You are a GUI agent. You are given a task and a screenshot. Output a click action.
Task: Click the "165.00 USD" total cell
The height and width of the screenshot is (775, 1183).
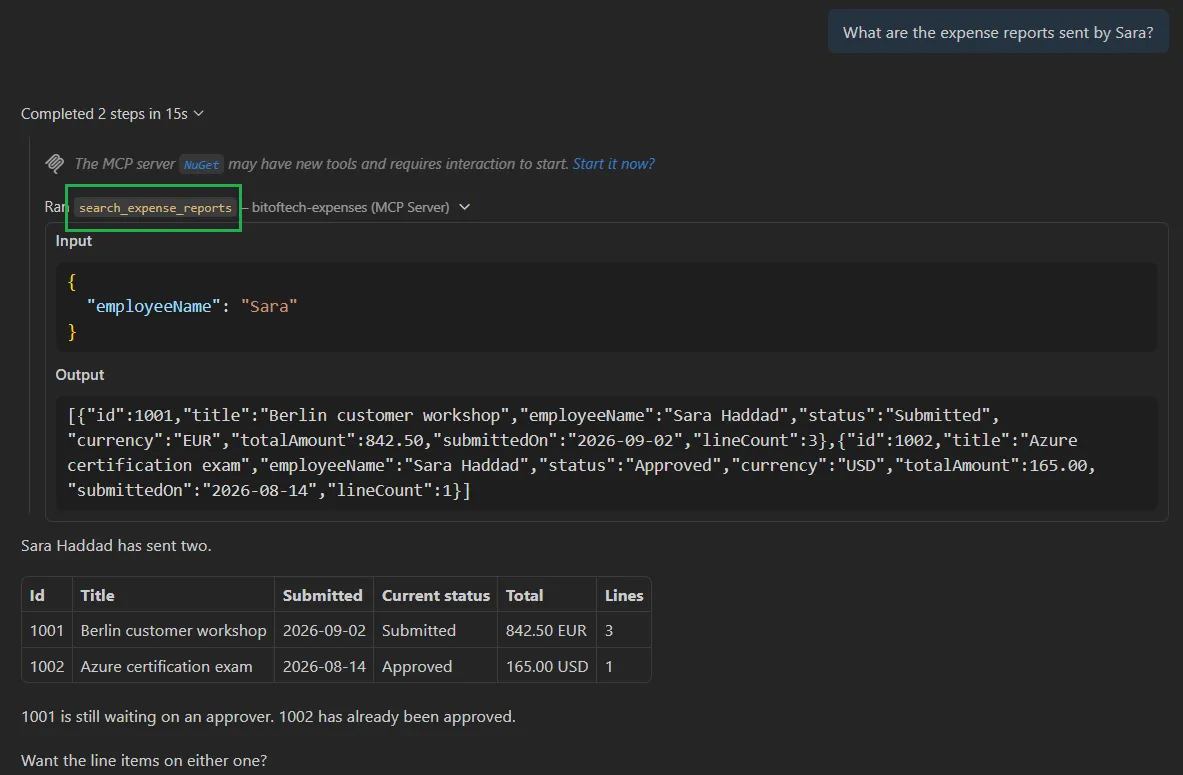pos(547,666)
